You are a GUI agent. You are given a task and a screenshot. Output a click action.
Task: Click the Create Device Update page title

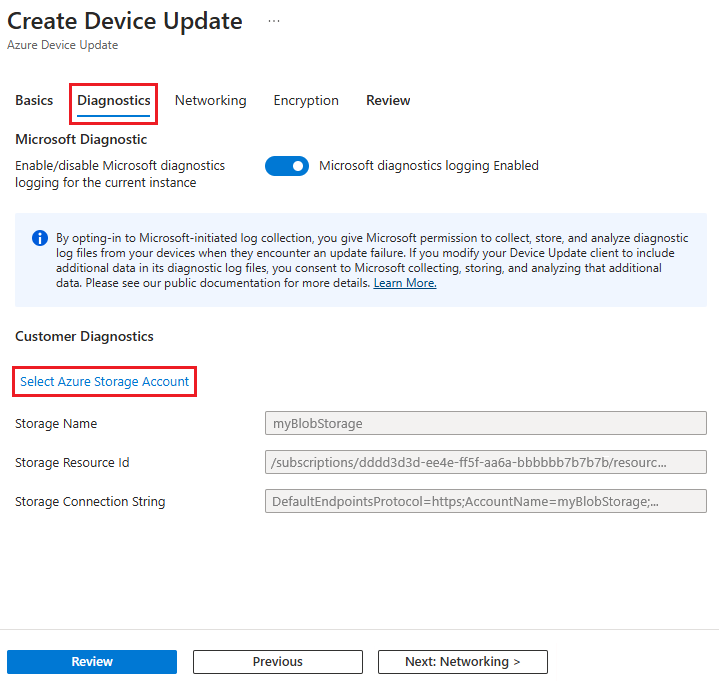tap(125, 21)
